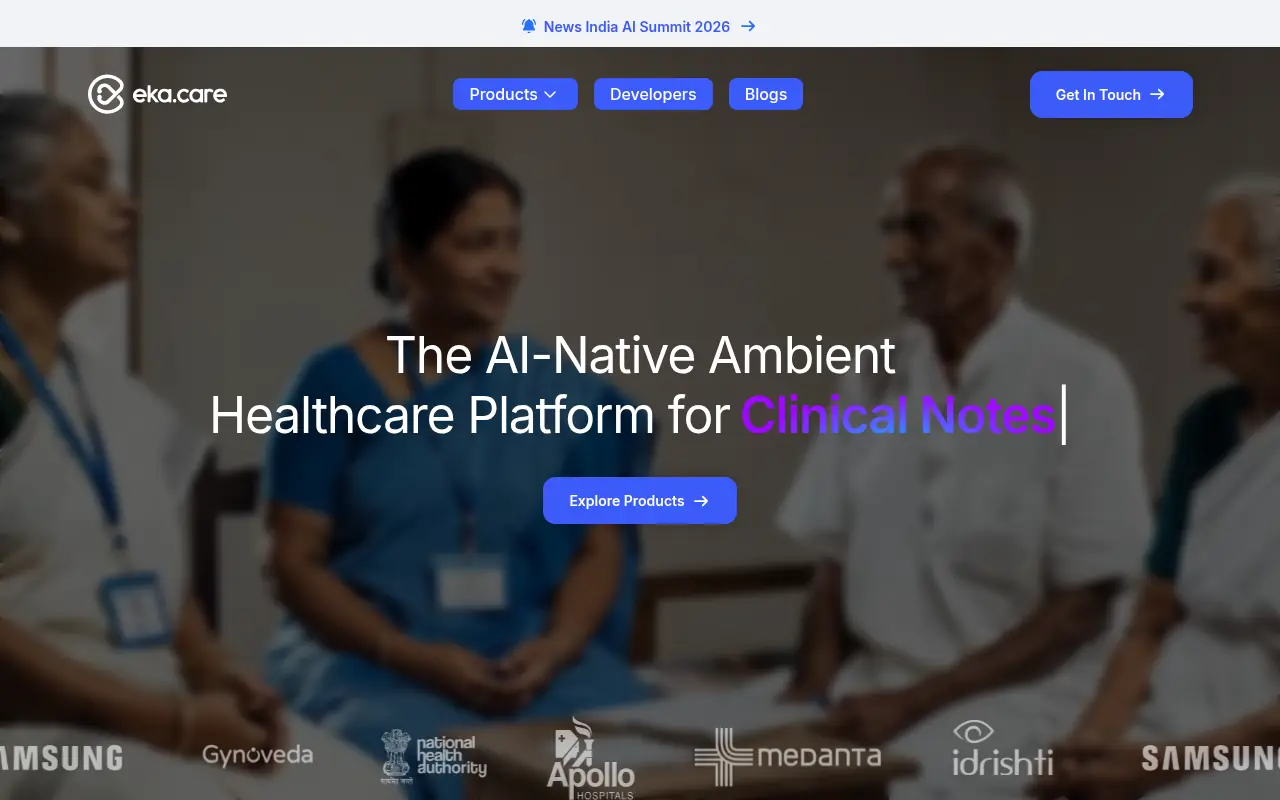The width and height of the screenshot is (1280, 800).
Task: Open the News India AI Summit 2026 link
Action: click(x=638, y=26)
